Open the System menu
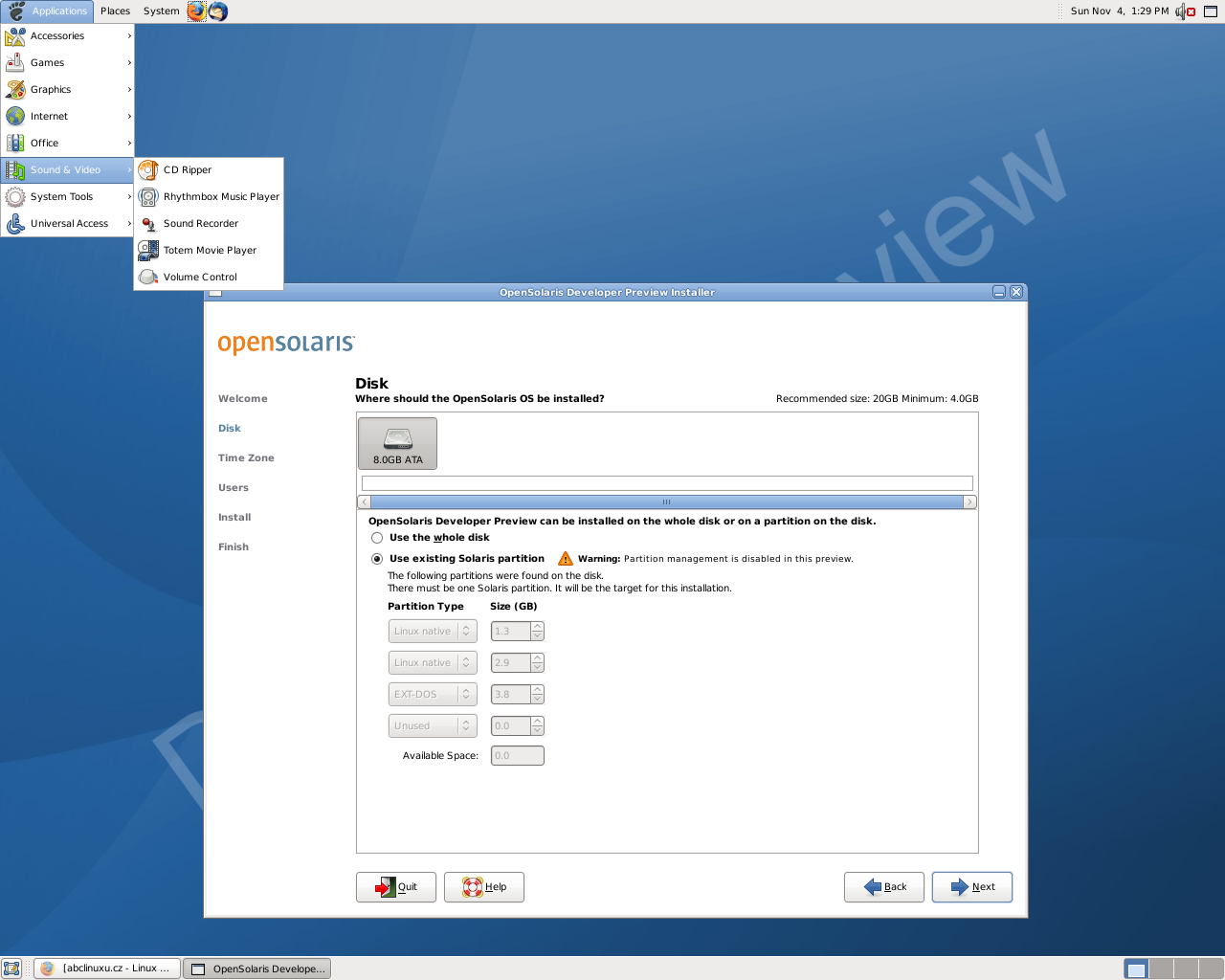This screenshot has height=980, width=1225. 161,11
